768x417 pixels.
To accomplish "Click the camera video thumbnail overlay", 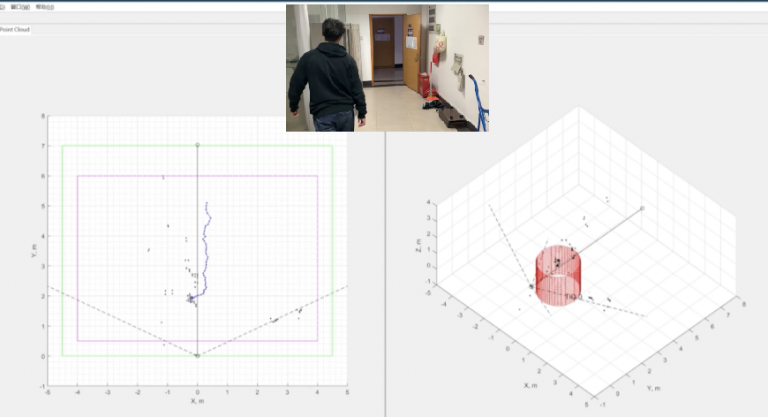I will tap(387, 68).
